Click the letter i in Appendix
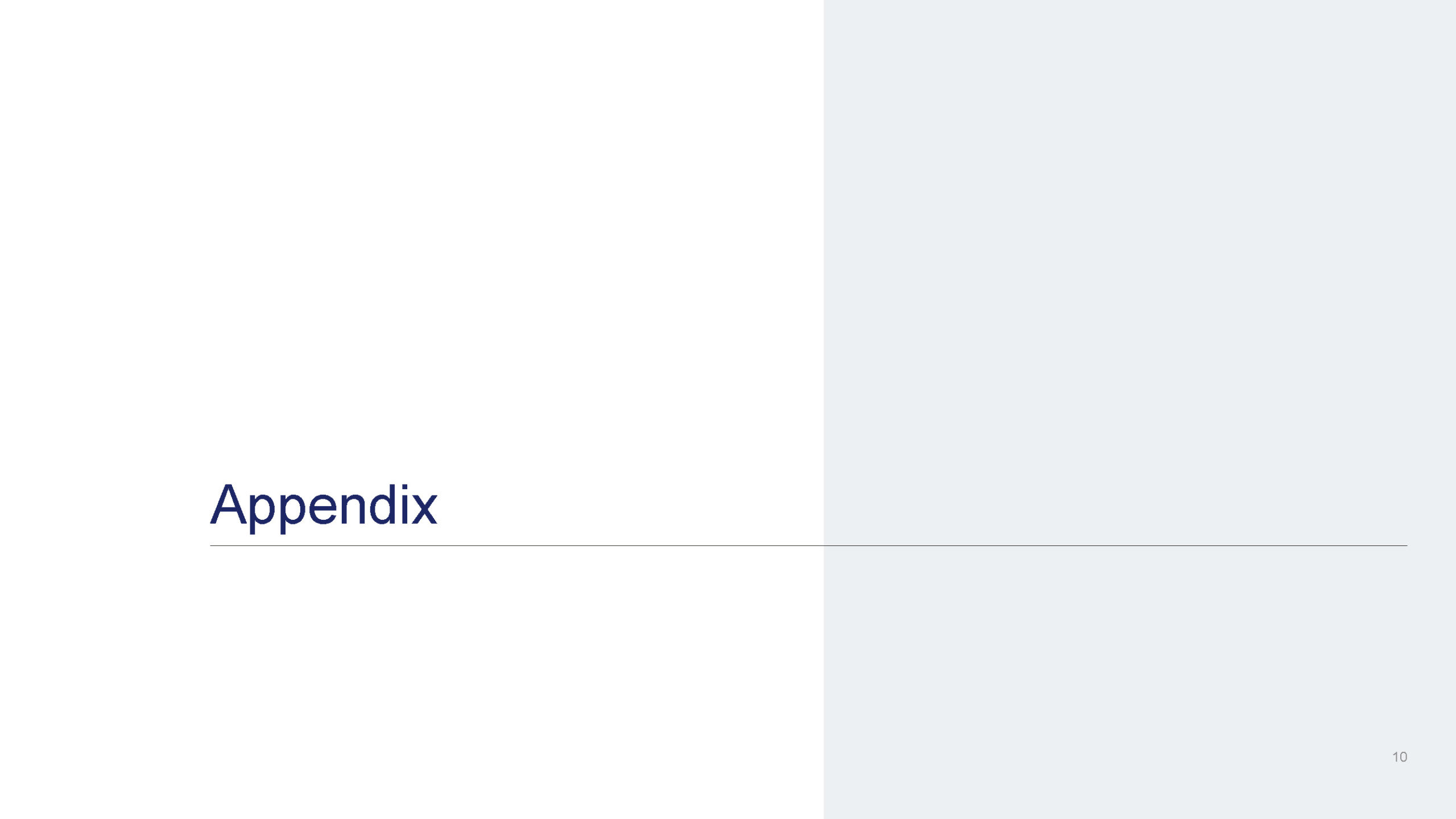The image size is (1456, 819). click(x=404, y=504)
